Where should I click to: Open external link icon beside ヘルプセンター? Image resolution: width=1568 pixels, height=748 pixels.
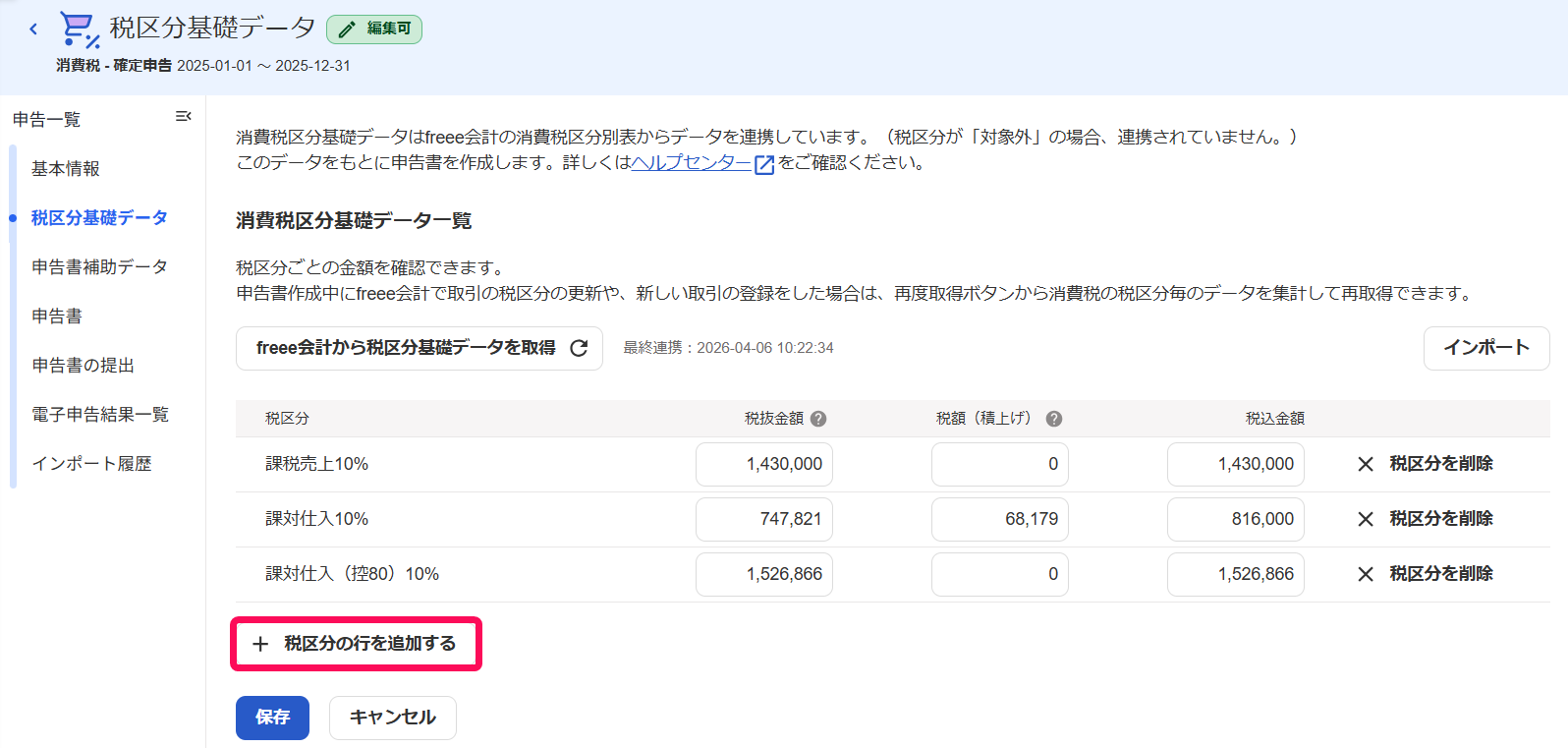[x=764, y=164]
